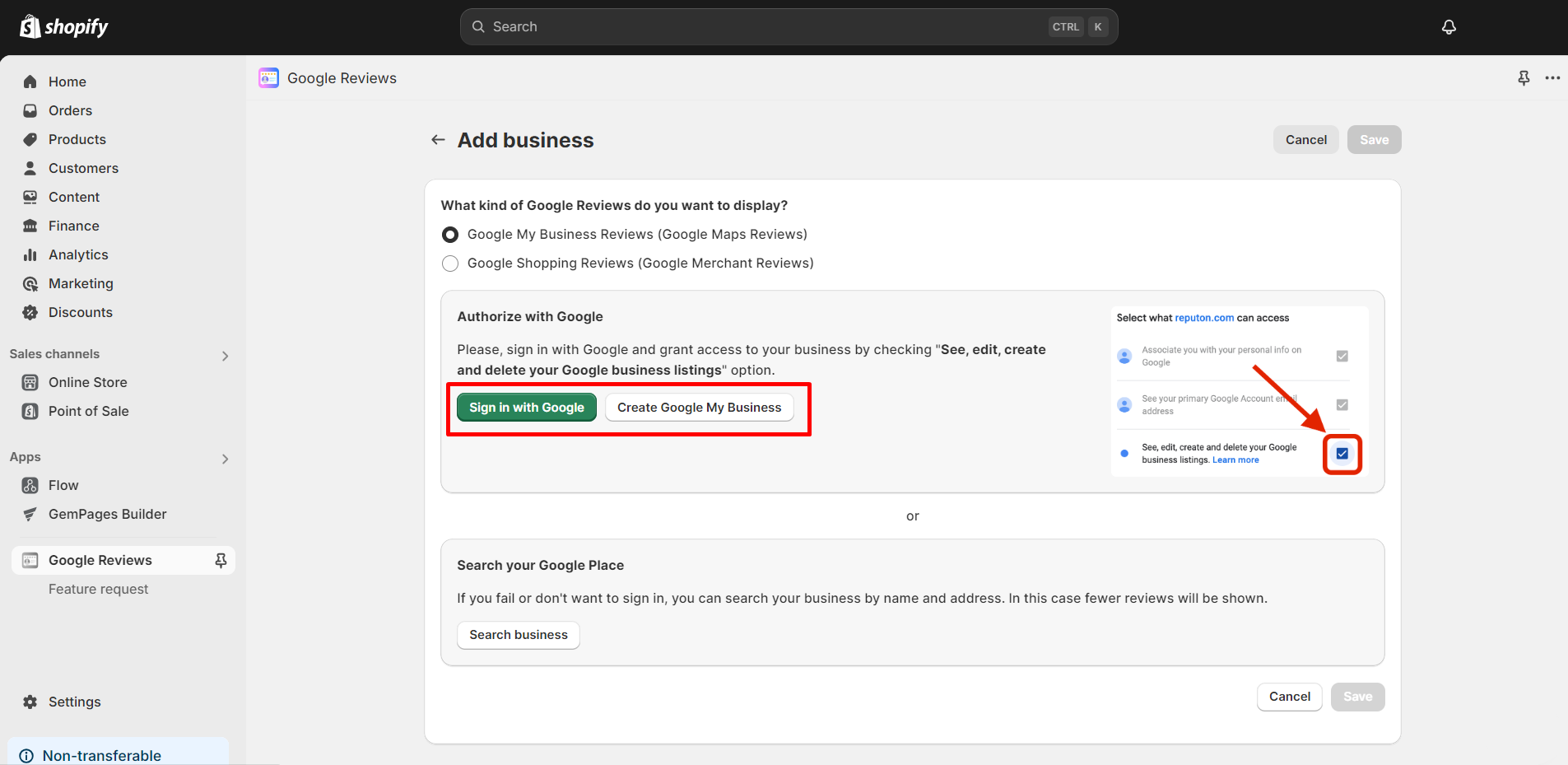Screen dimensions: 1568x765
Task: Collapse the Apps section chevron
Action: click(x=225, y=459)
